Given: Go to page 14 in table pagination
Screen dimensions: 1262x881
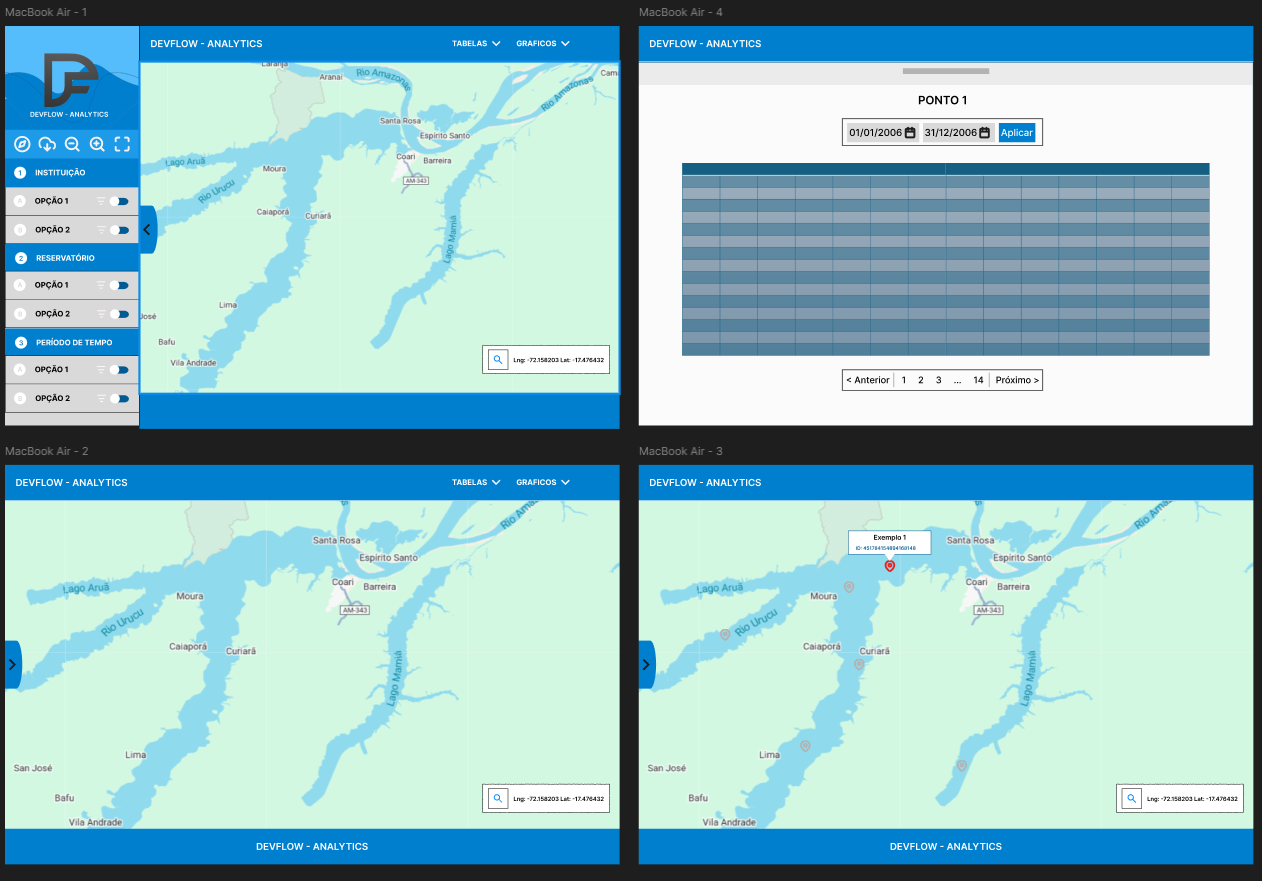Looking at the screenshot, I should 978,380.
